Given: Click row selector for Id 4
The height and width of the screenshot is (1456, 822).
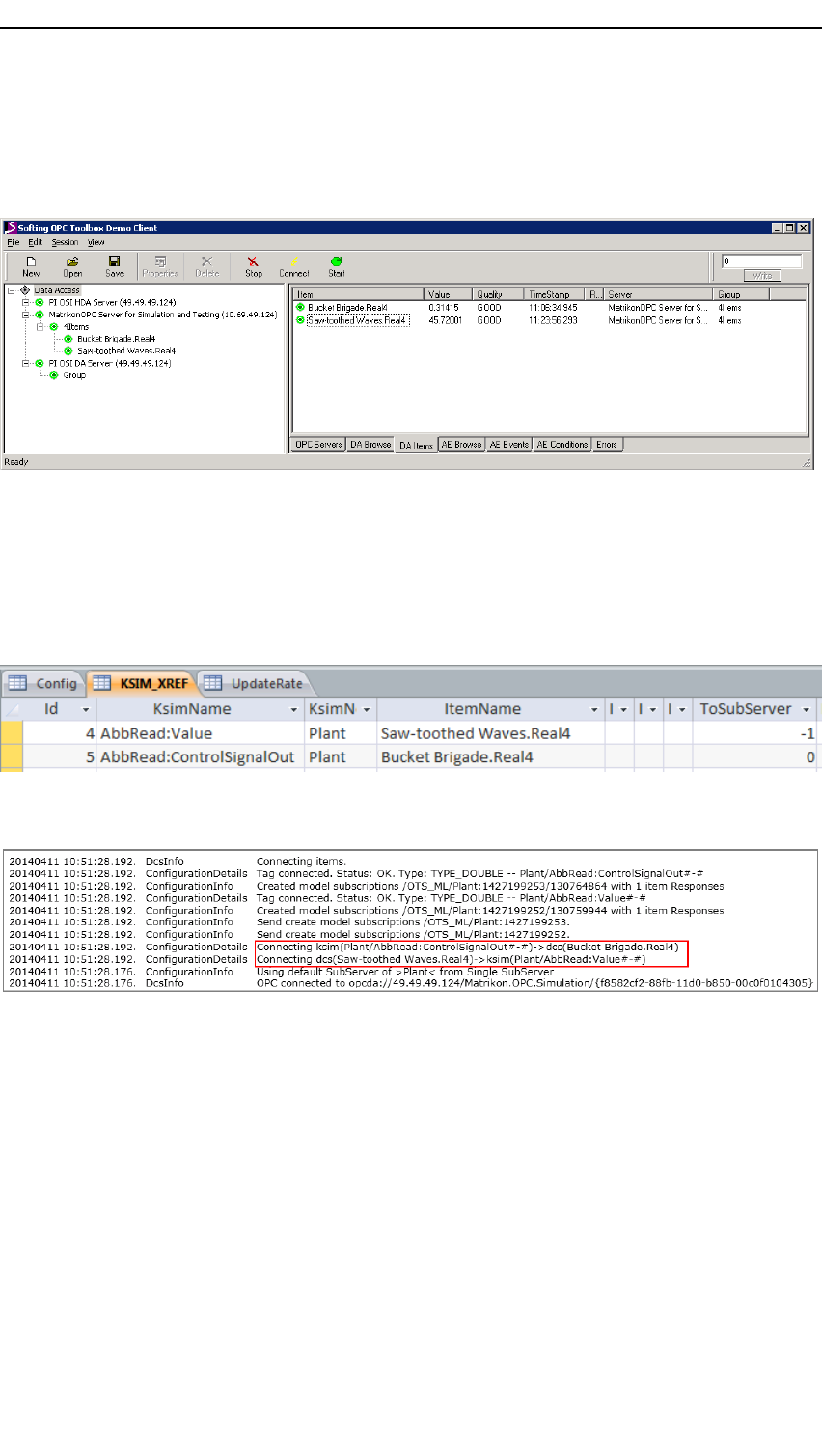Looking at the screenshot, I should (11, 733).
